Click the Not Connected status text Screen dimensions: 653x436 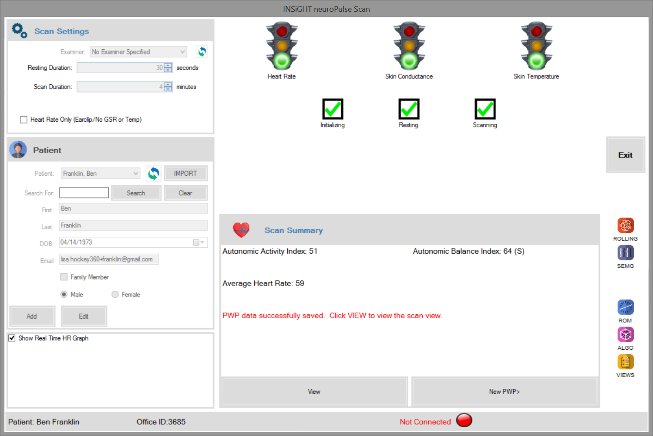[425, 422]
